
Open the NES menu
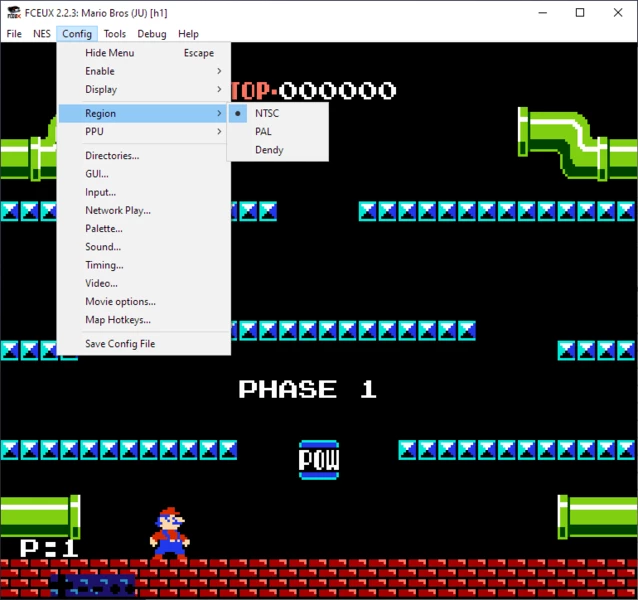click(42, 34)
